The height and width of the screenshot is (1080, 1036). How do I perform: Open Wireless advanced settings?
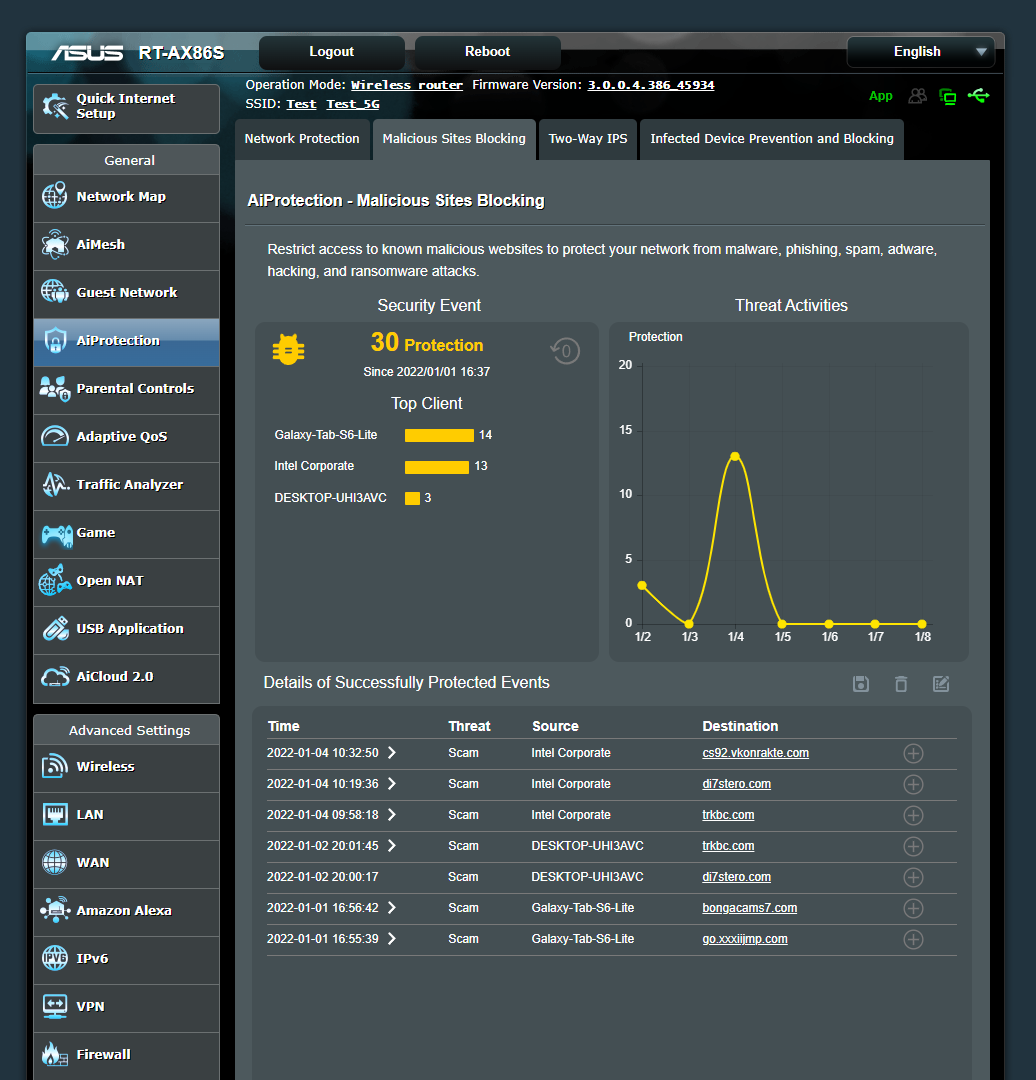pos(126,768)
